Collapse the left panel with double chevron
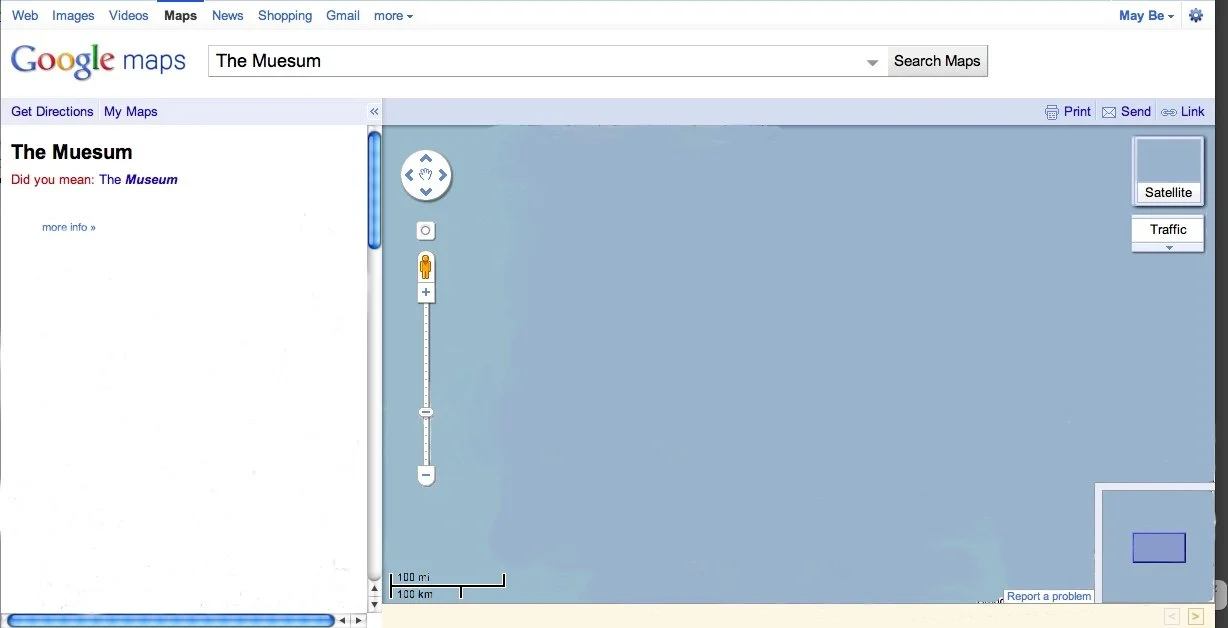 [x=374, y=112]
